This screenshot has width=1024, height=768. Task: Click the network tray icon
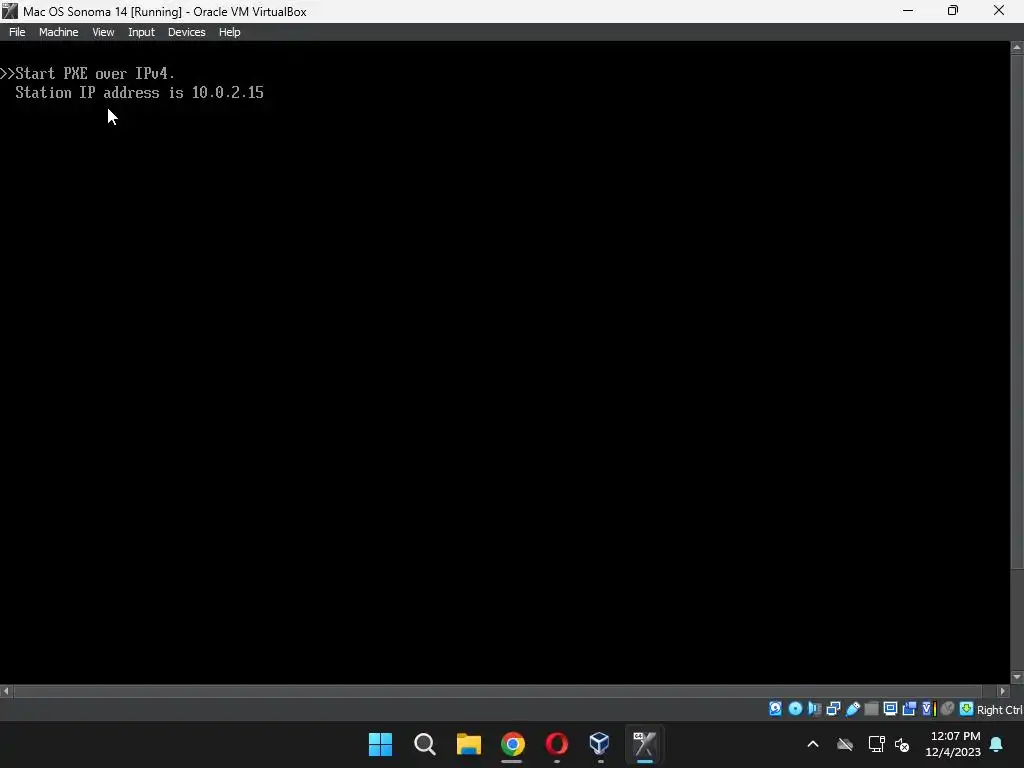876,744
